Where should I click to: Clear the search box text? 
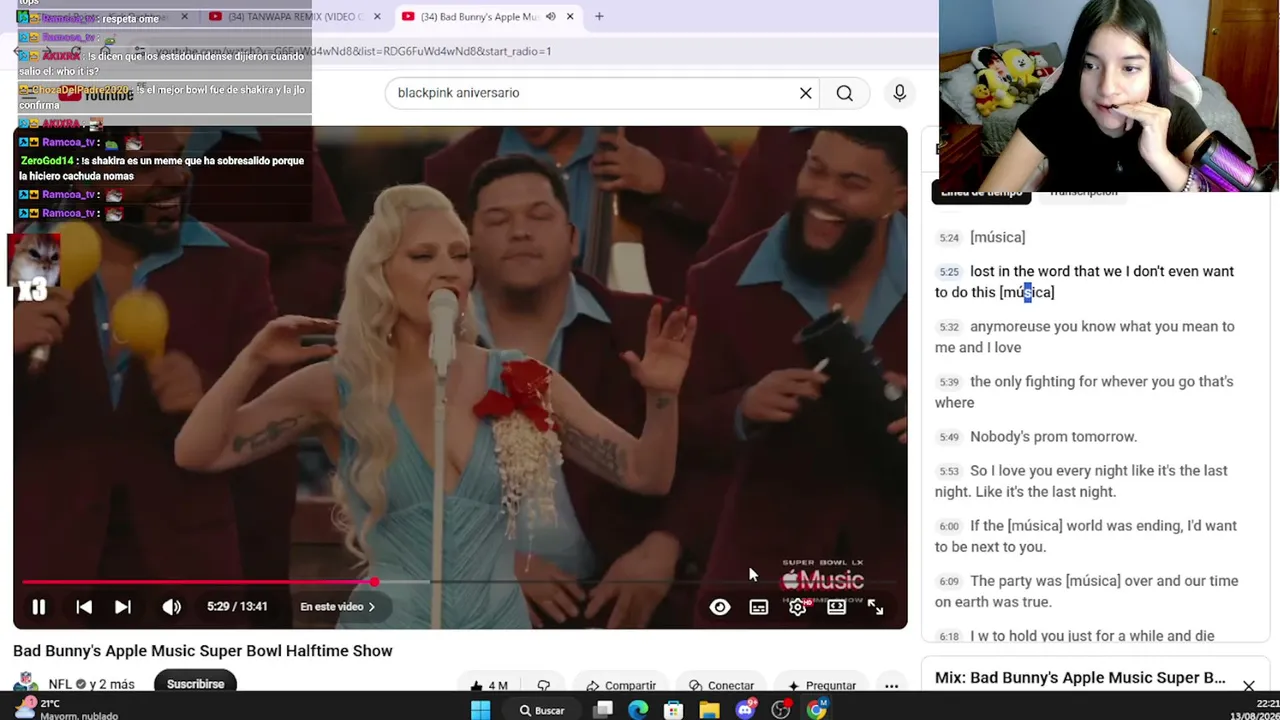806,93
